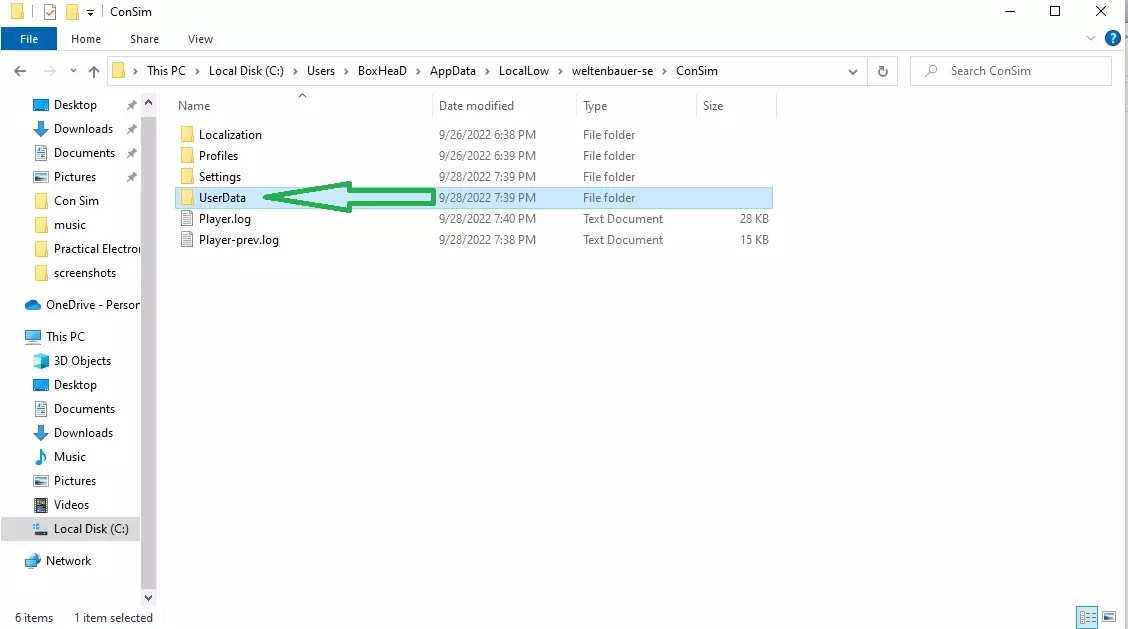This screenshot has width=1128, height=629.
Task: Sort files by Date modified column
Action: point(476,106)
